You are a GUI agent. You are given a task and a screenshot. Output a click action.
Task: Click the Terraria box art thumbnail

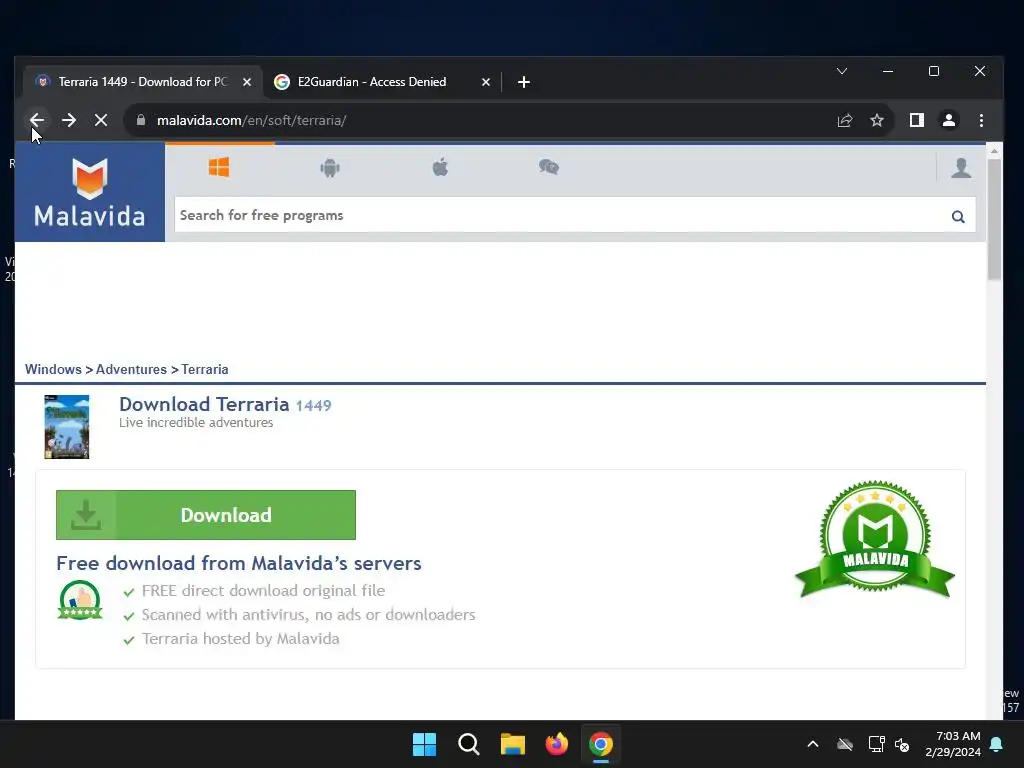(x=67, y=426)
